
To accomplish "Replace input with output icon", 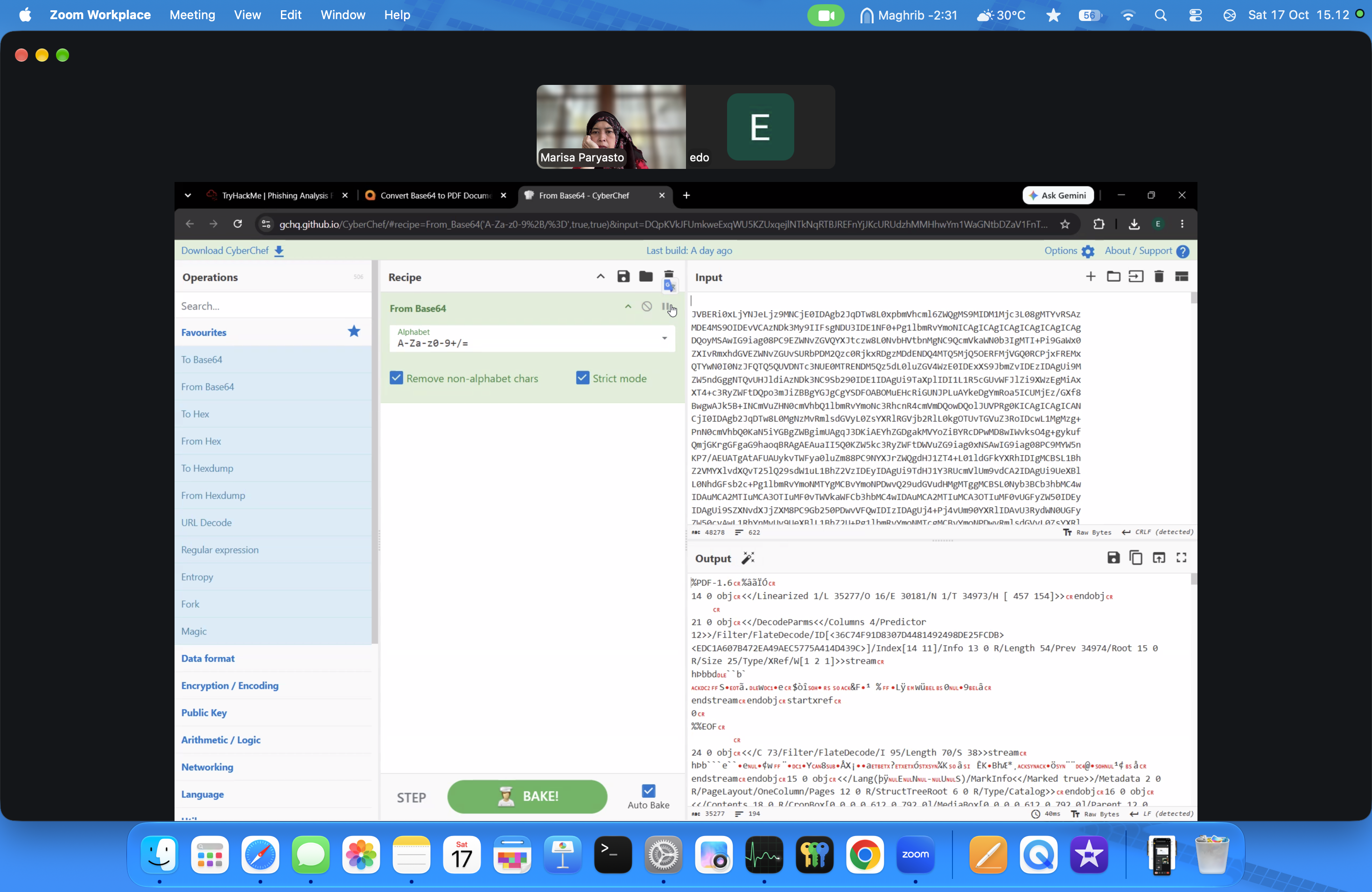I will pyautogui.click(x=1159, y=557).
